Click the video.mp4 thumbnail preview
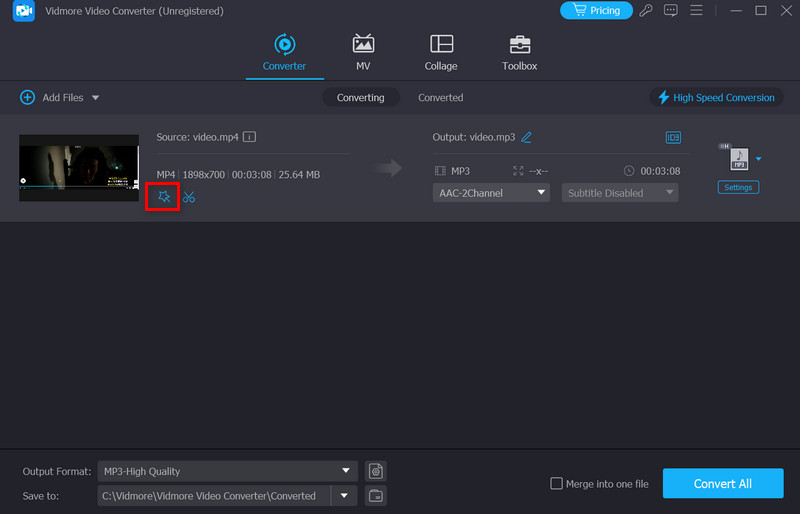 (79, 168)
